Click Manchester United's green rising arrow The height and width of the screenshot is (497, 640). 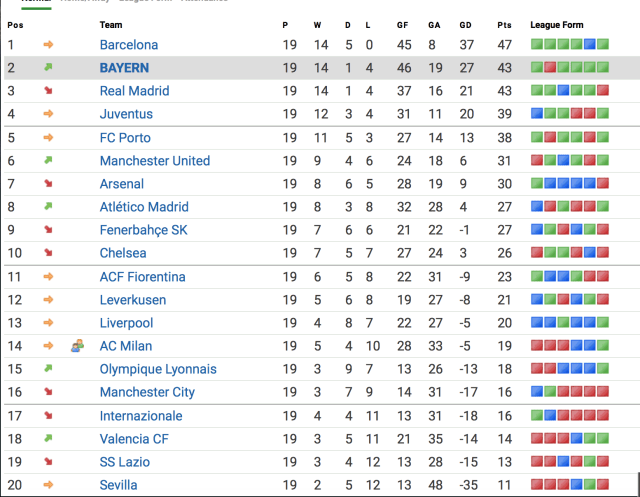click(x=48, y=160)
